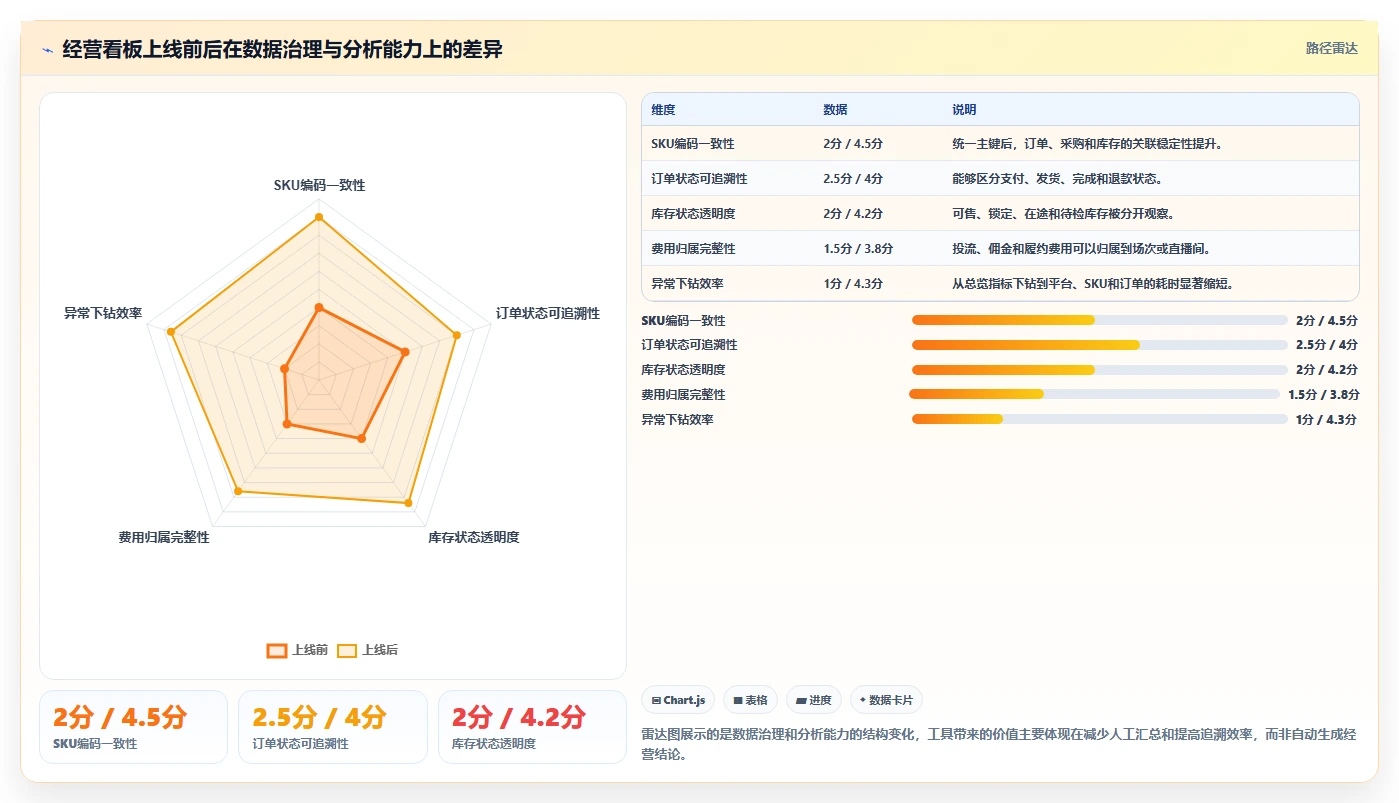Click the 路径雷达 label in the header

pyautogui.click(x=1331, y=48)
